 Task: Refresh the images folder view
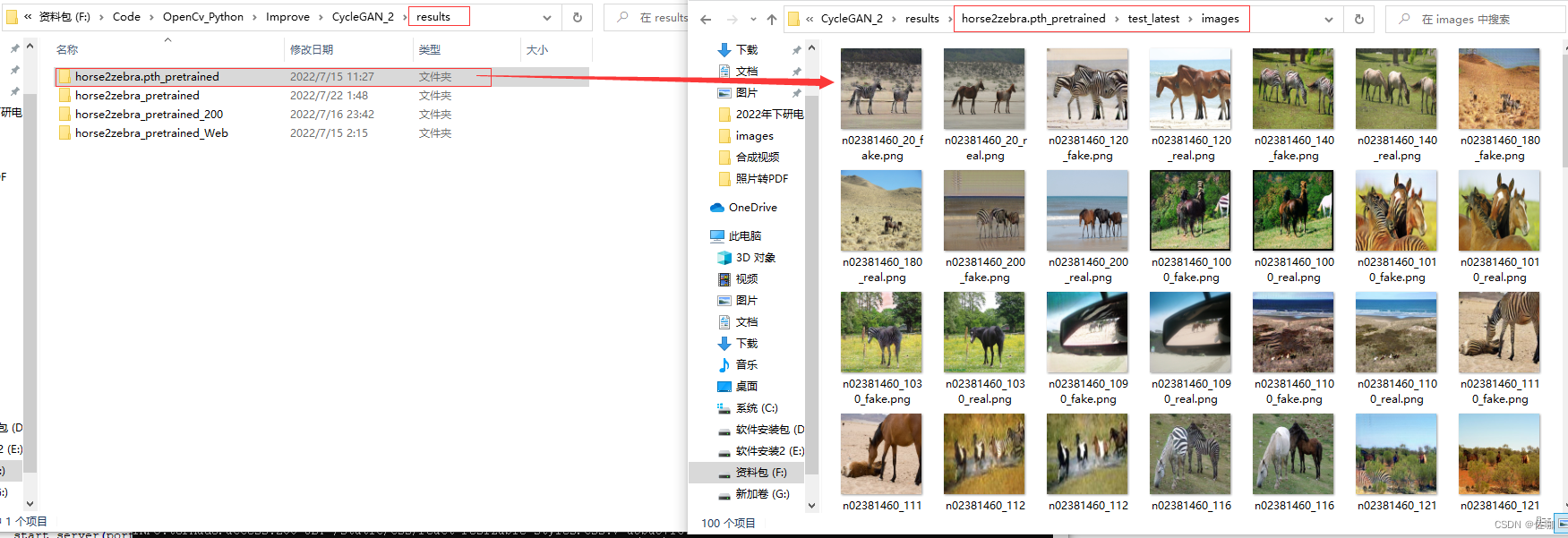coord(1358,19)
